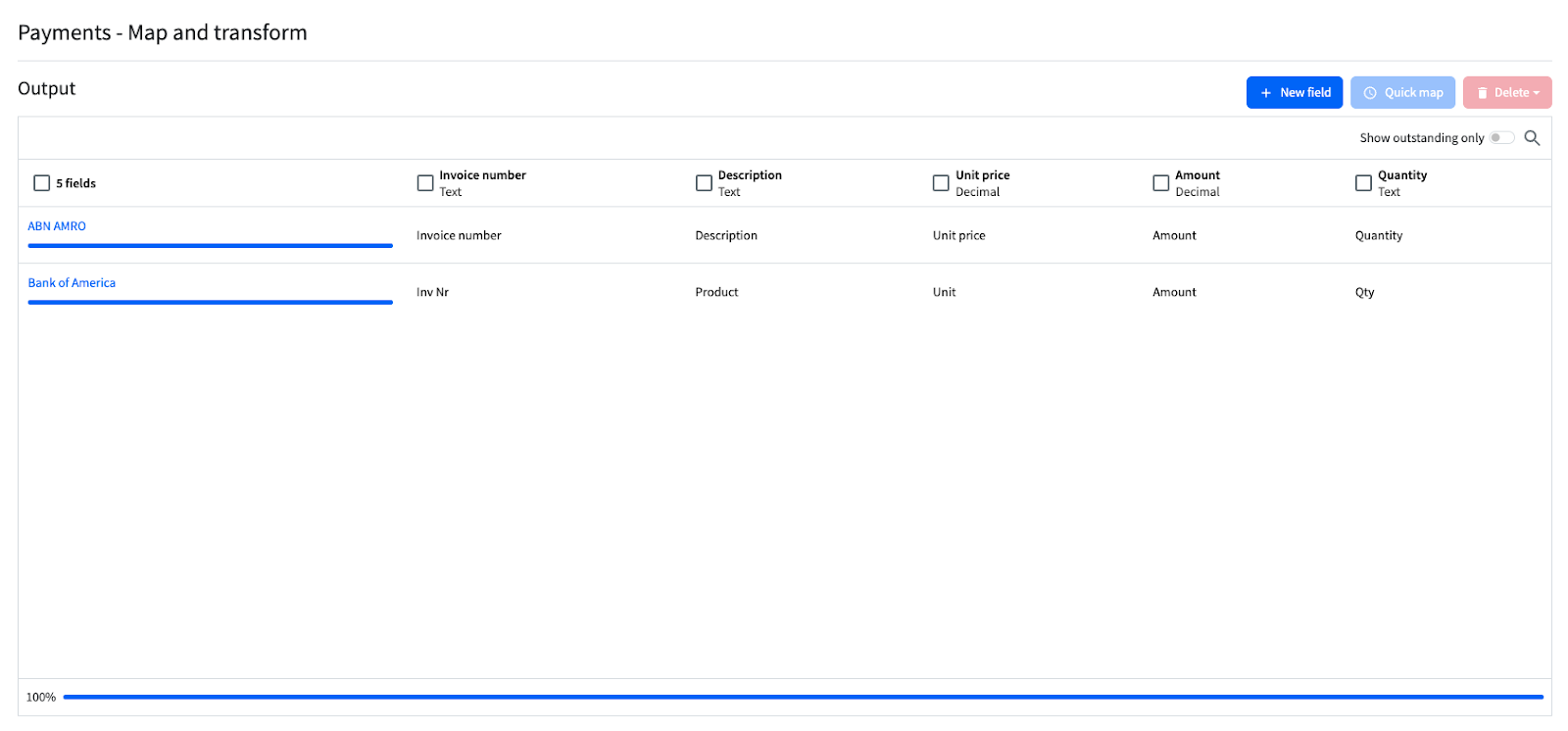Check the Quantity field checkbox
This screenshot has height=731, width=1568.
pyautogui.click(x=1363, y=183)
